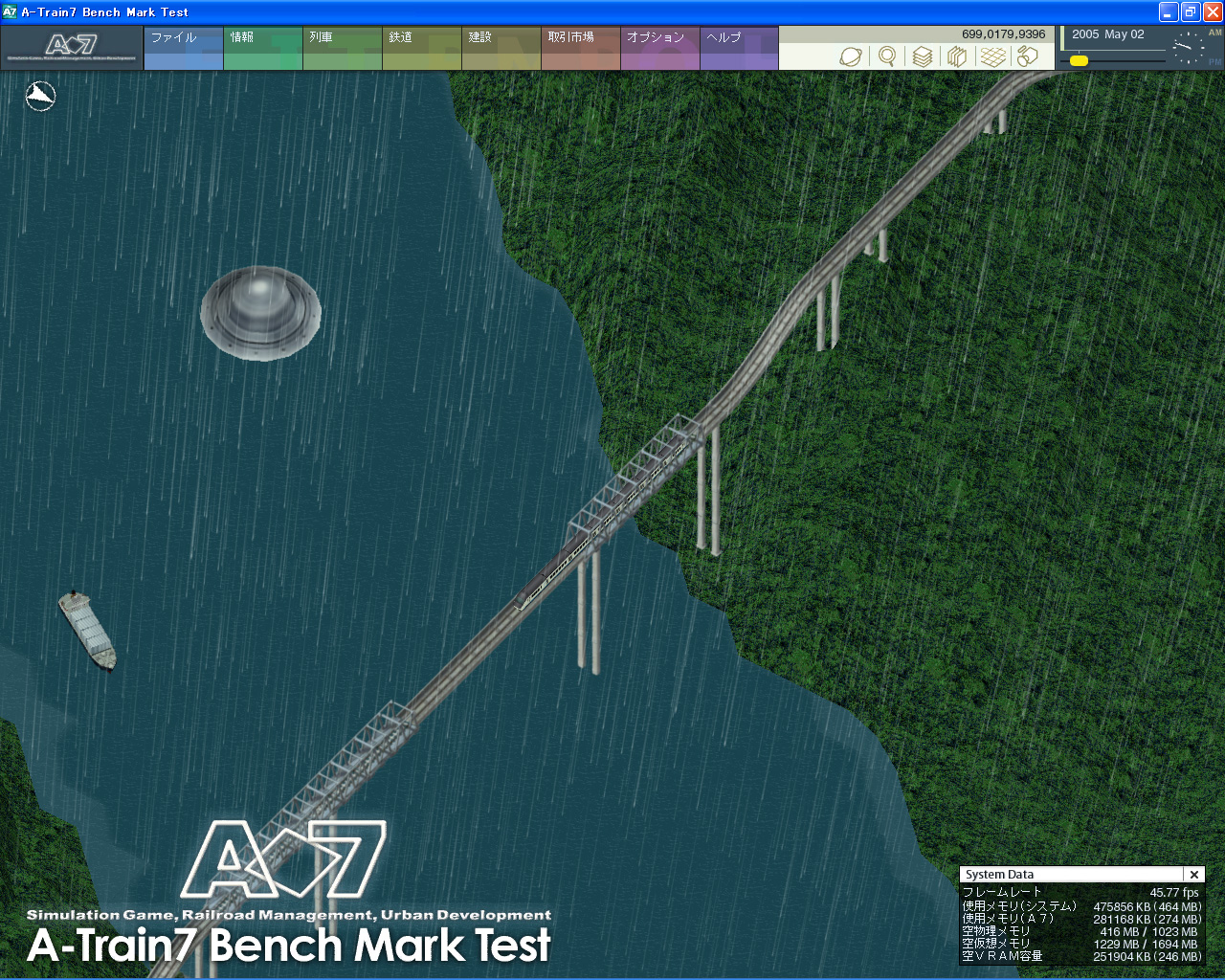Screen dimensions: 1225x980
Task: Open the 鉄道 menu
Action: (x=422, y=48)
